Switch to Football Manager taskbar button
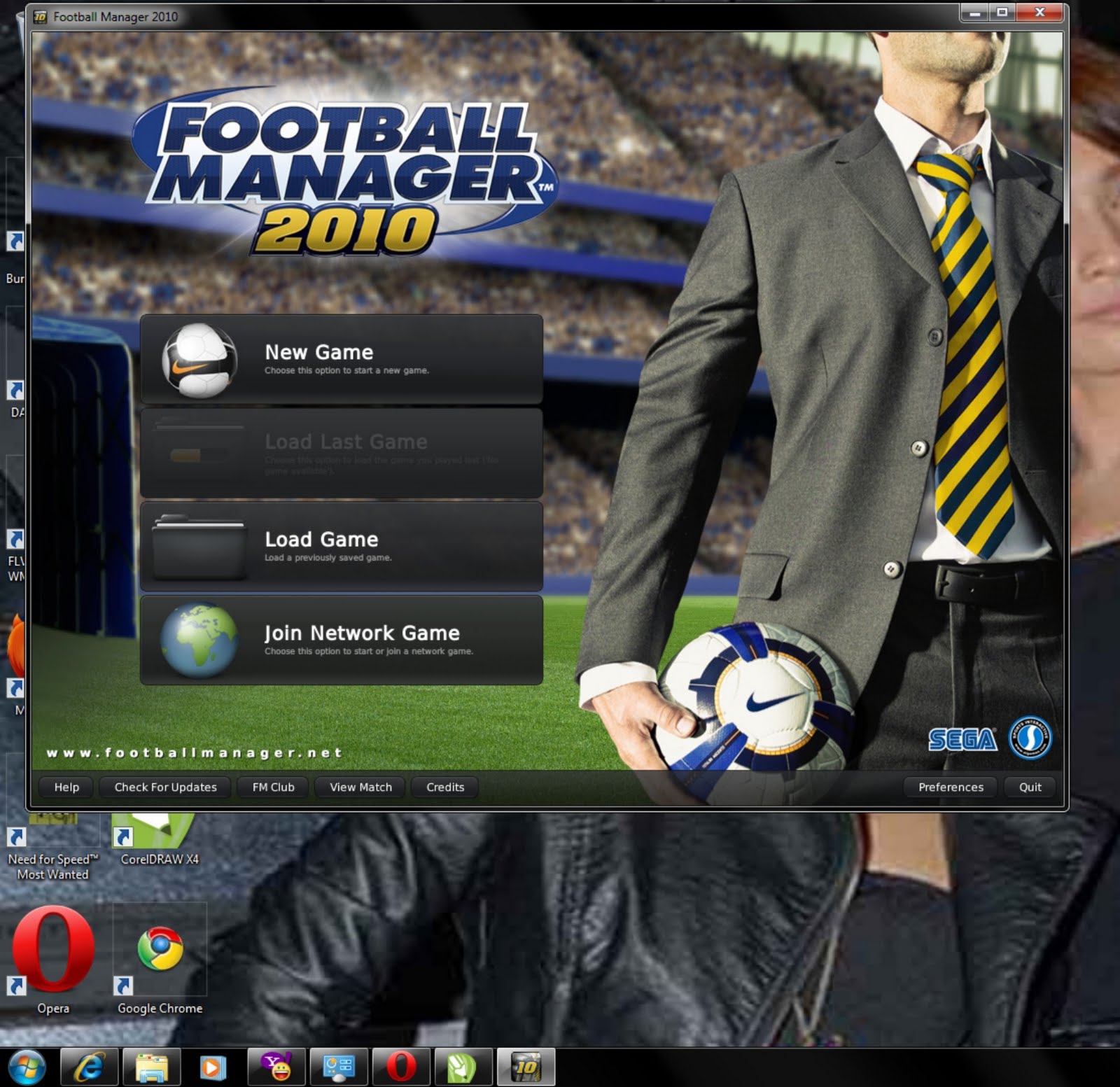1120x1087 pixels. click(x=526, y=1067)
